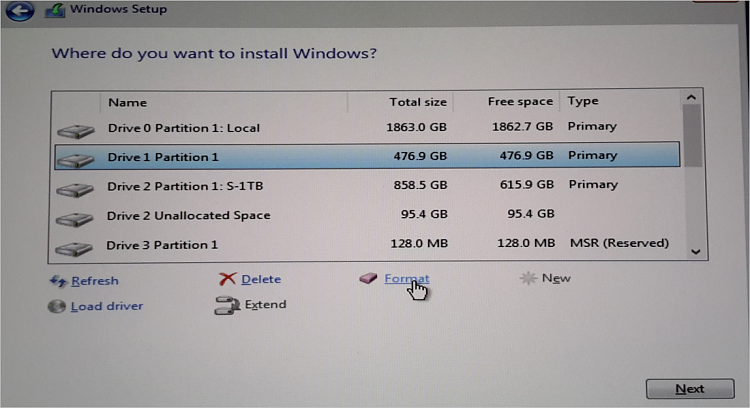
Task: Click the drive icon for Drive 0 Partition 1
Action: tap(75, 131)
